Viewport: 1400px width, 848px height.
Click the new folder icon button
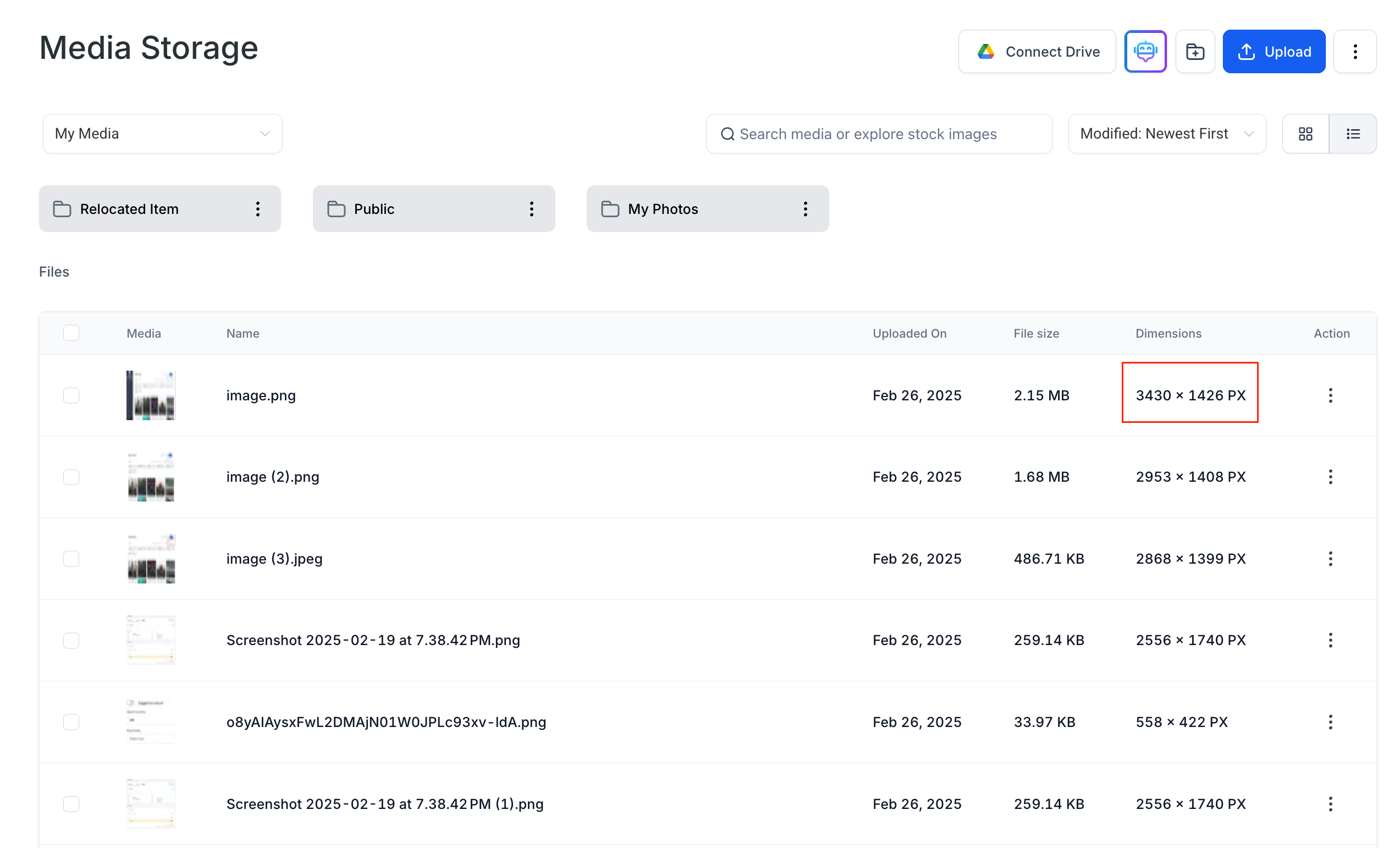click(1195, 52)
